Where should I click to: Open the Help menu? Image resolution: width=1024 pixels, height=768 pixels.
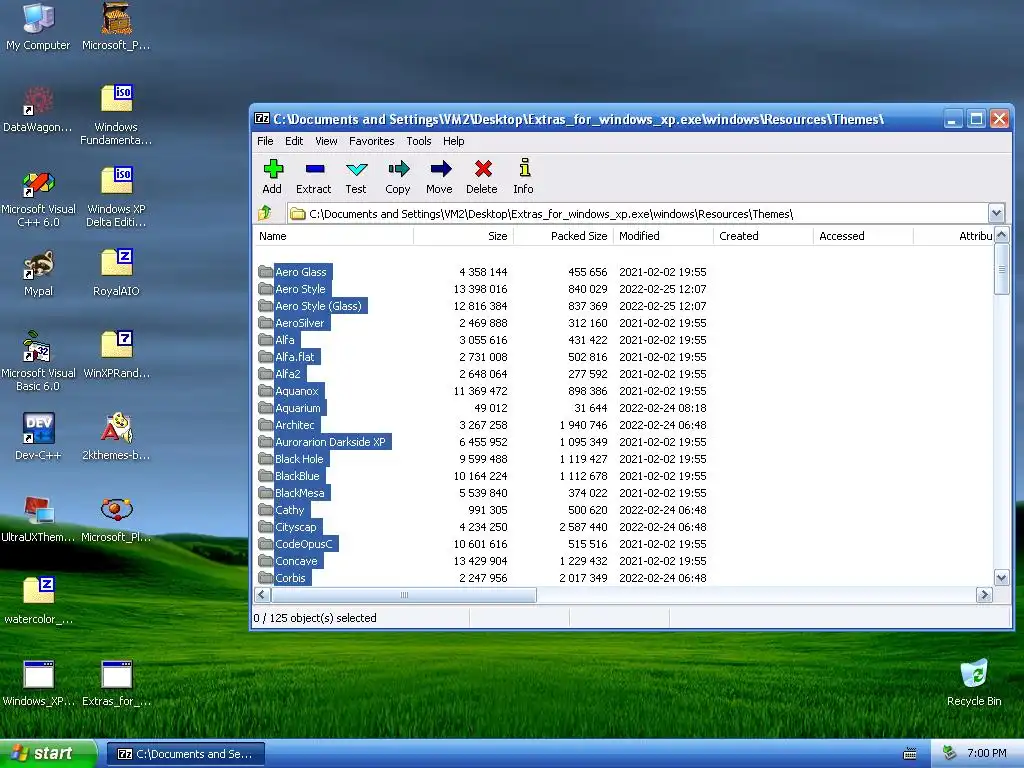click(453, 141)
